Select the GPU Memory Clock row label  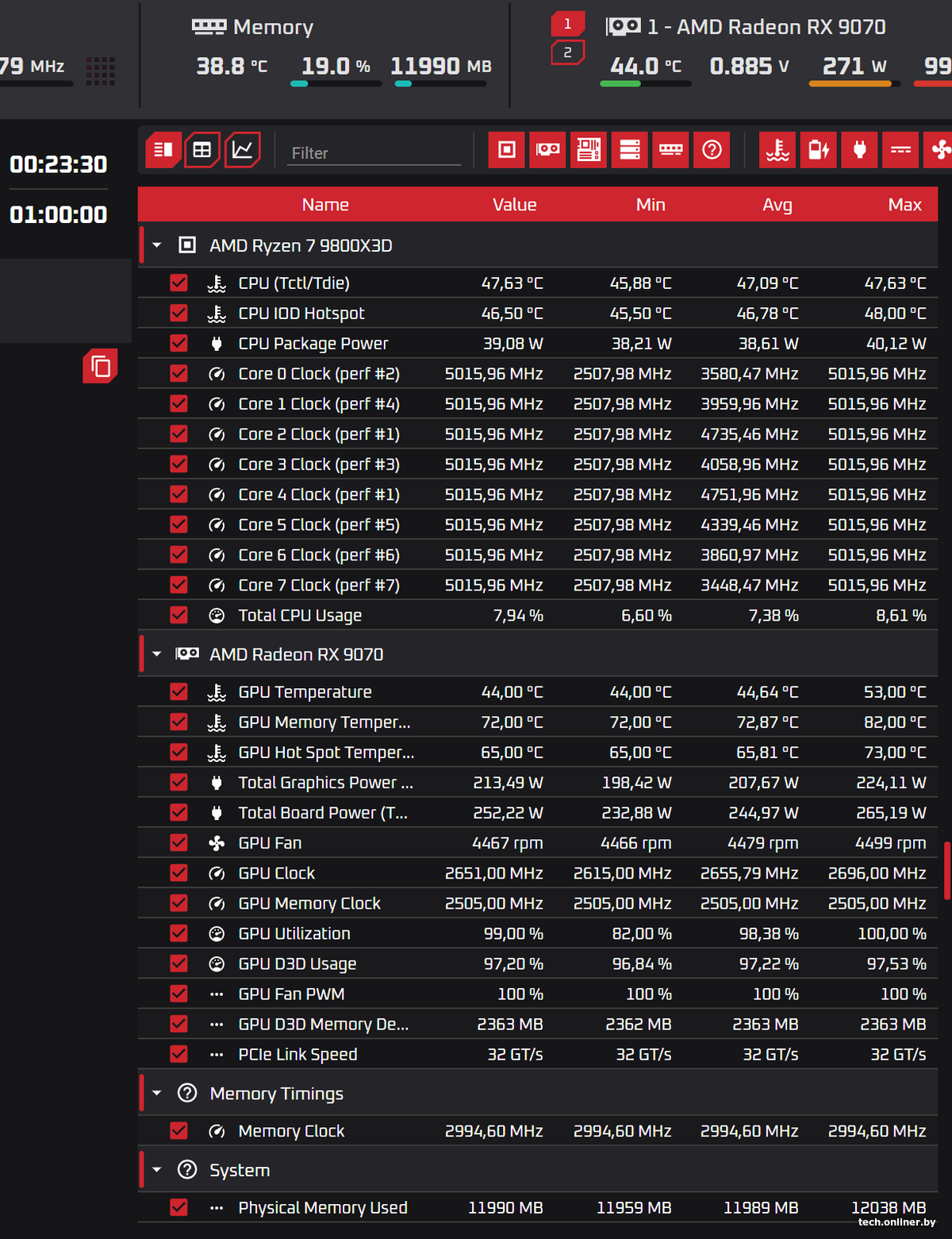point(309,902)
